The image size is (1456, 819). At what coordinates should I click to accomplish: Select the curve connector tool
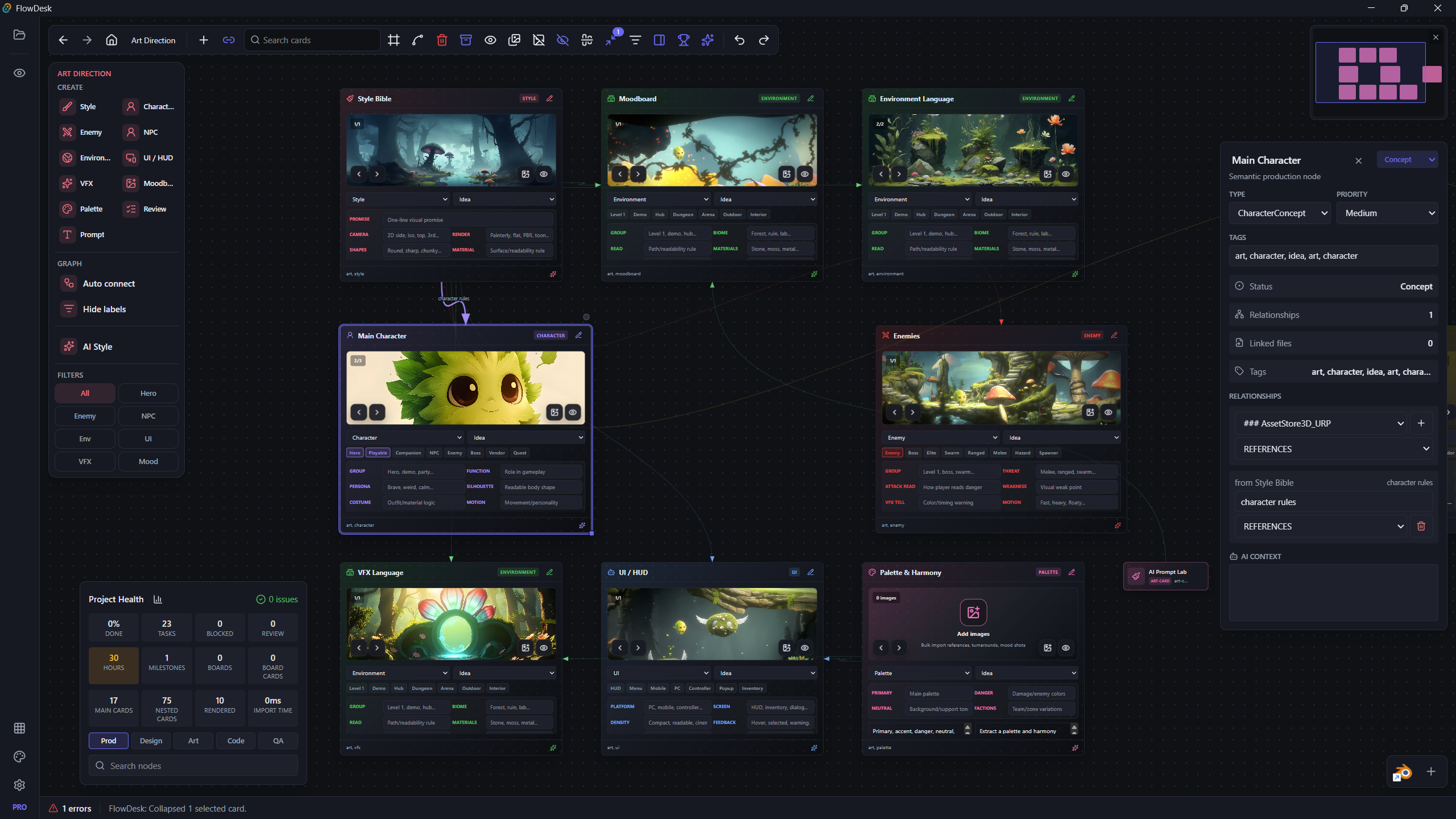[417, 40]
